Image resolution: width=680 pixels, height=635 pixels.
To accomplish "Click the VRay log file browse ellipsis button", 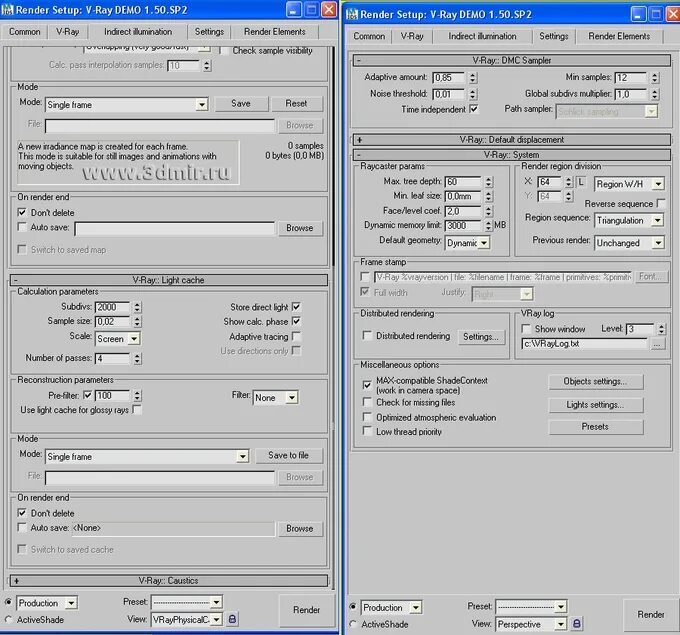I will [657, 344].
